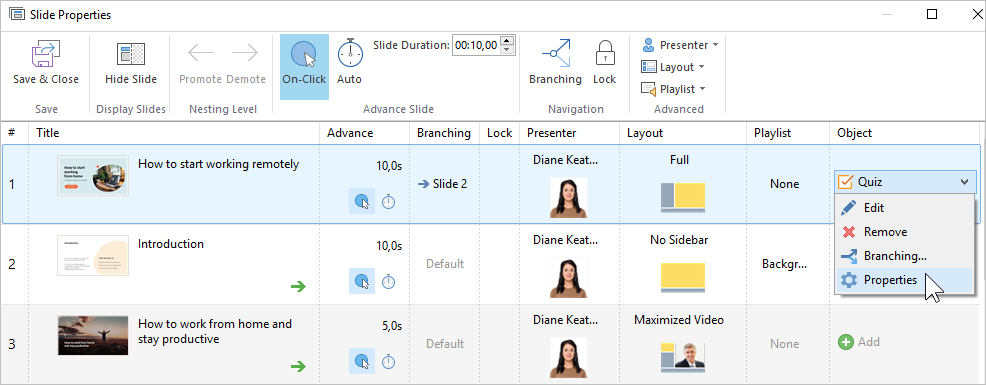Click the Maximized Video layout icon
986x385 pixels.
[683, 358]
